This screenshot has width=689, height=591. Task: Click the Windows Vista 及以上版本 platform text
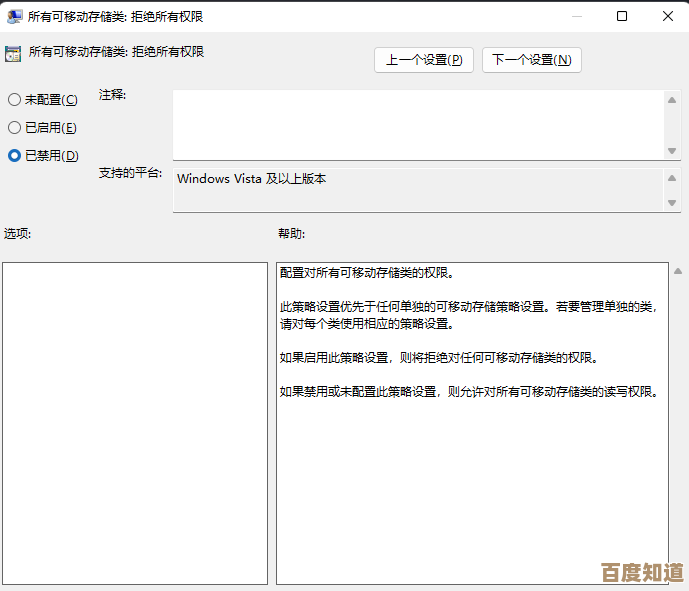coord(252,179)
